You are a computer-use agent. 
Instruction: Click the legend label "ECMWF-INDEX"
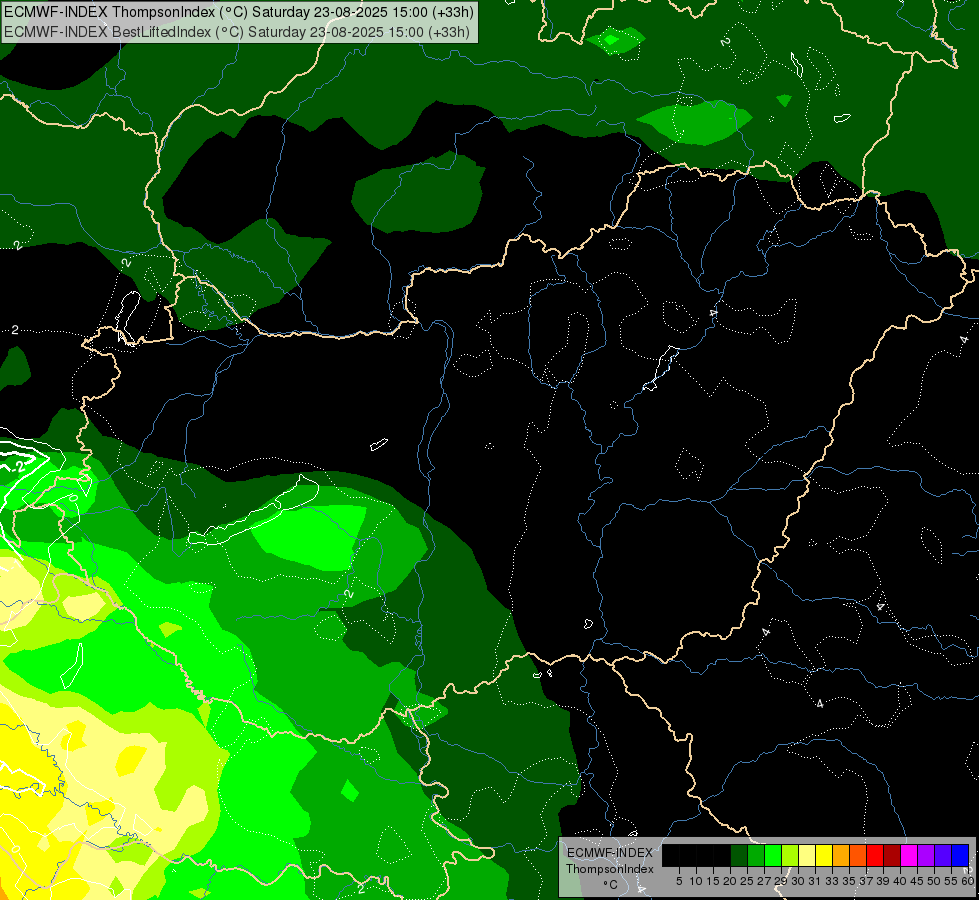tap(609, 853)
